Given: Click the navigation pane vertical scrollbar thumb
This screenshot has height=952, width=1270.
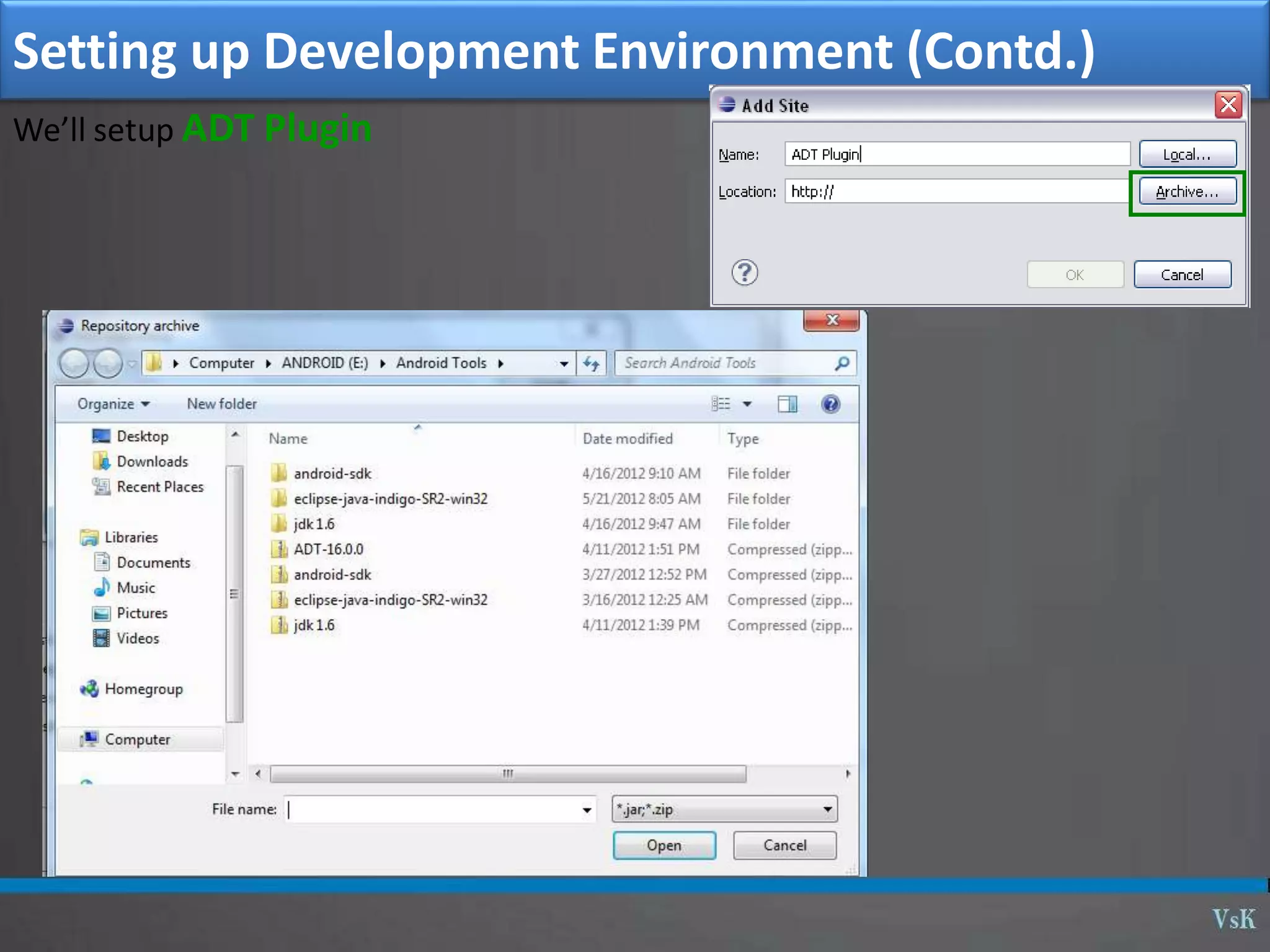Looking at the screenshot, I should point(234,594).
